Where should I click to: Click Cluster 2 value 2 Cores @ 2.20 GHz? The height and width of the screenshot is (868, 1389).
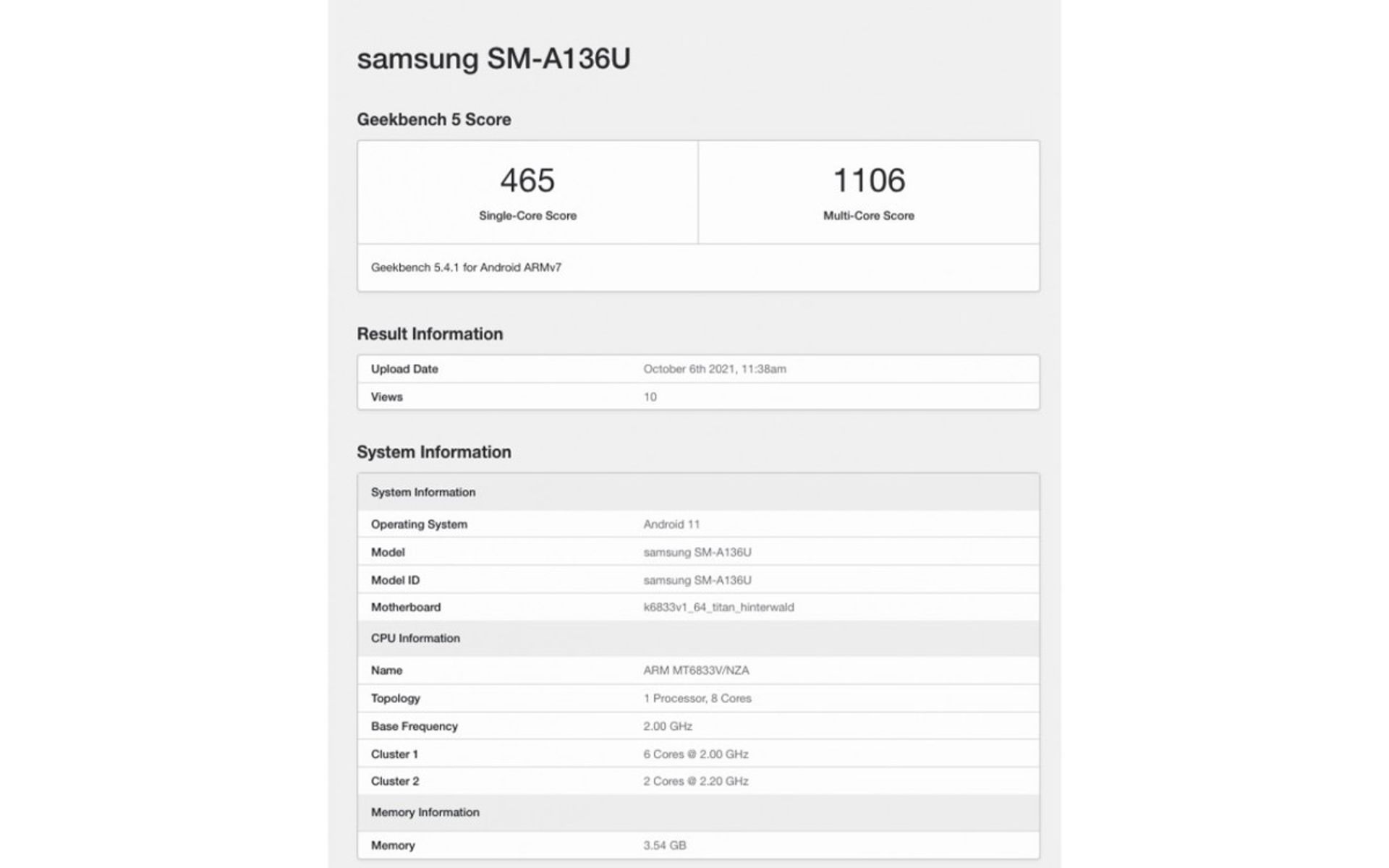[695, 781]
